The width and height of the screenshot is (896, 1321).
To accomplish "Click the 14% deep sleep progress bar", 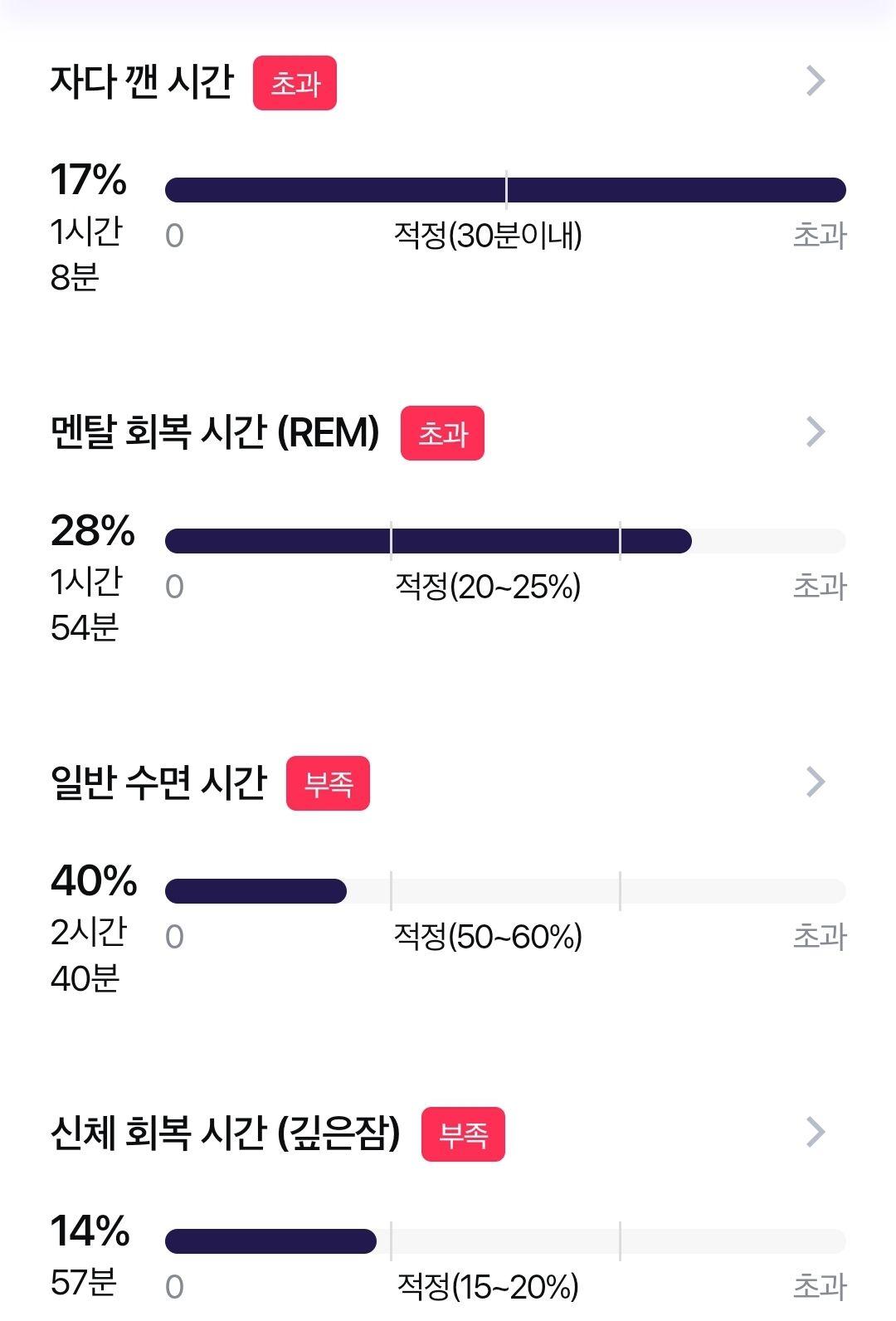I will pyautogui.click(x=505, y=1241).
